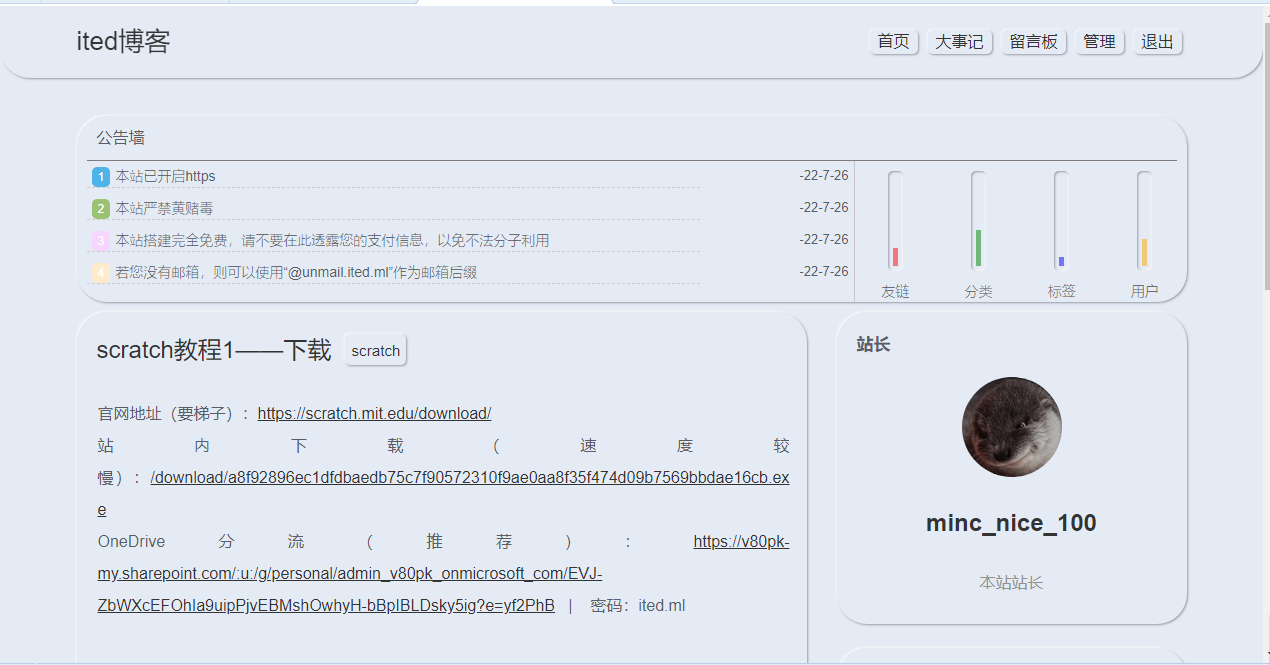Open the post title scratch教程1——下载
This screenshot has width=1270, height=665.
pyautogui.click(x=213, y=350)
